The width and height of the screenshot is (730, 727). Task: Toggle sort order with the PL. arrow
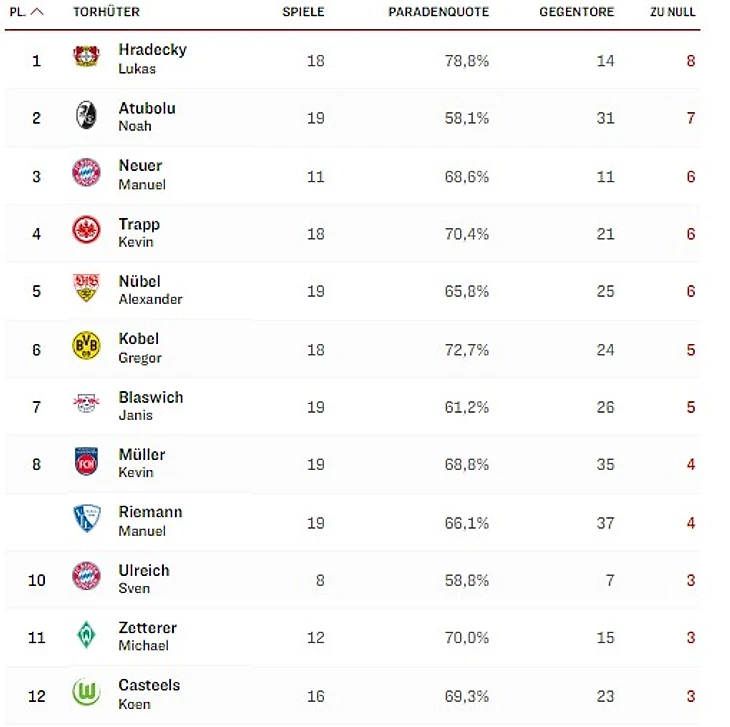point(37,12)
